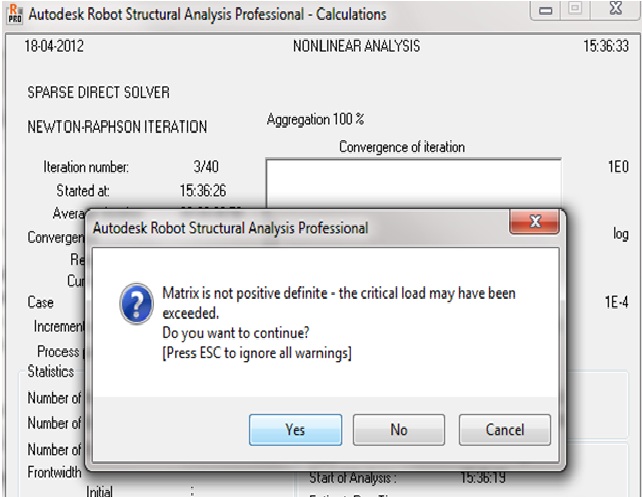The height and width of the screenshot is (497, 642).
Task: Click the Case label
Action: (41, 303)
